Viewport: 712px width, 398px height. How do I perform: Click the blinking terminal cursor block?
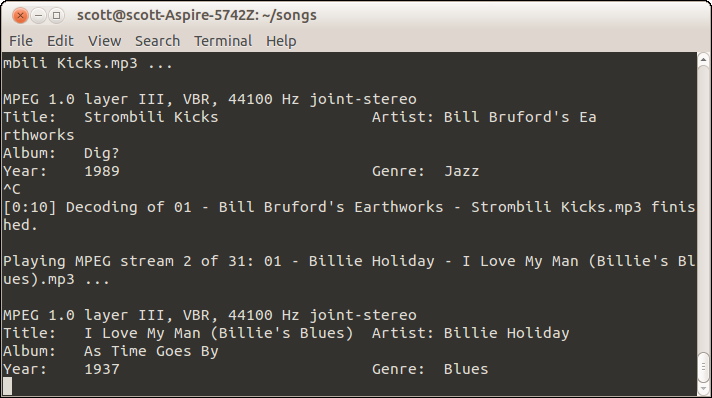8,386
